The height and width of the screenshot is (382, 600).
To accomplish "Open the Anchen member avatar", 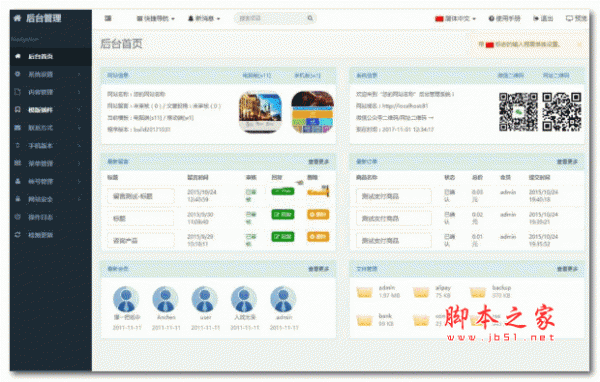I will click(165, 299).
